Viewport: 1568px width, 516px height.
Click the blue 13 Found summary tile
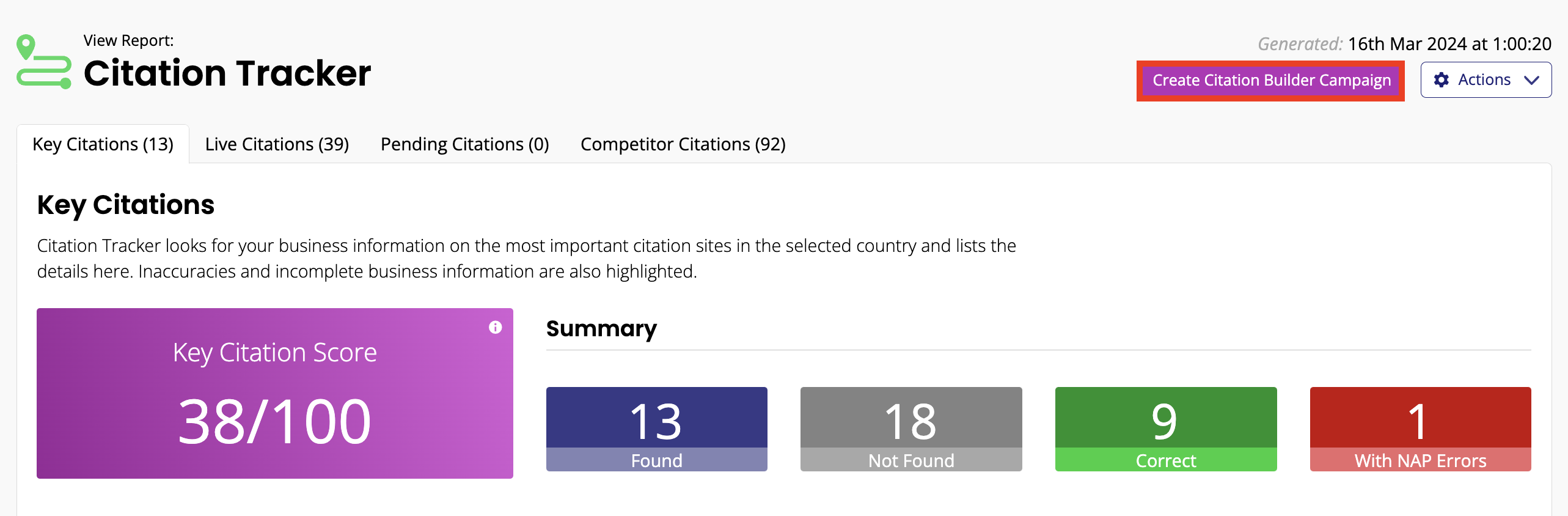[656, 429]
